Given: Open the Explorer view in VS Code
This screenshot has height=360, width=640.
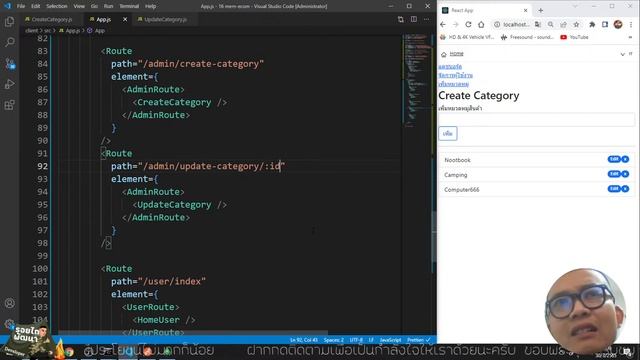Looking at the screenshot, I should coord(9,22).
